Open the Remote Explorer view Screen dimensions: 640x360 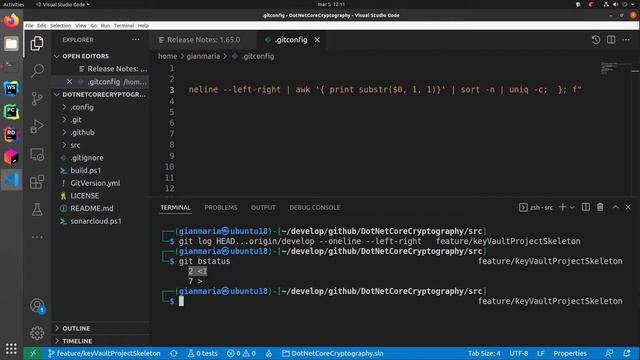point(37,154)
